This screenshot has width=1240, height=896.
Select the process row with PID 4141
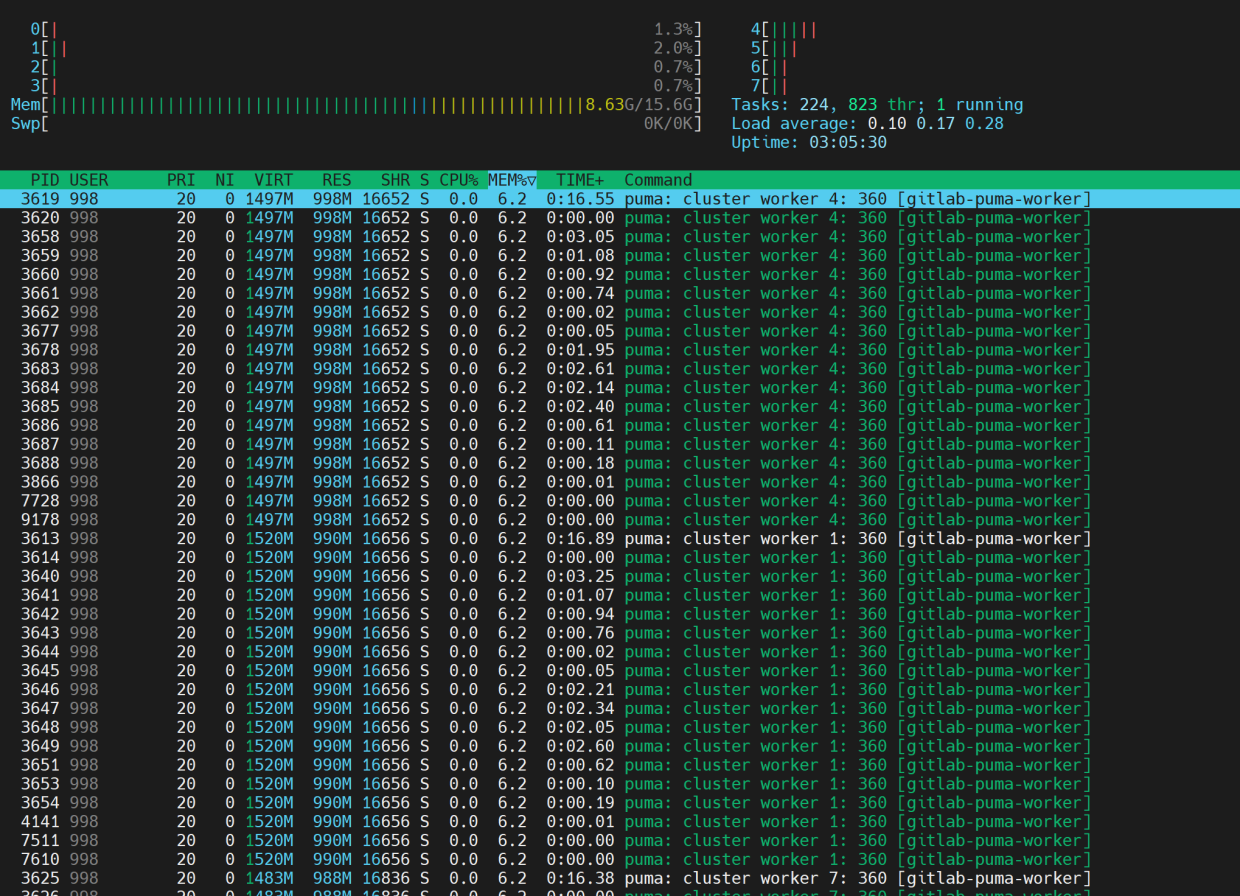[x=40, y=822]
